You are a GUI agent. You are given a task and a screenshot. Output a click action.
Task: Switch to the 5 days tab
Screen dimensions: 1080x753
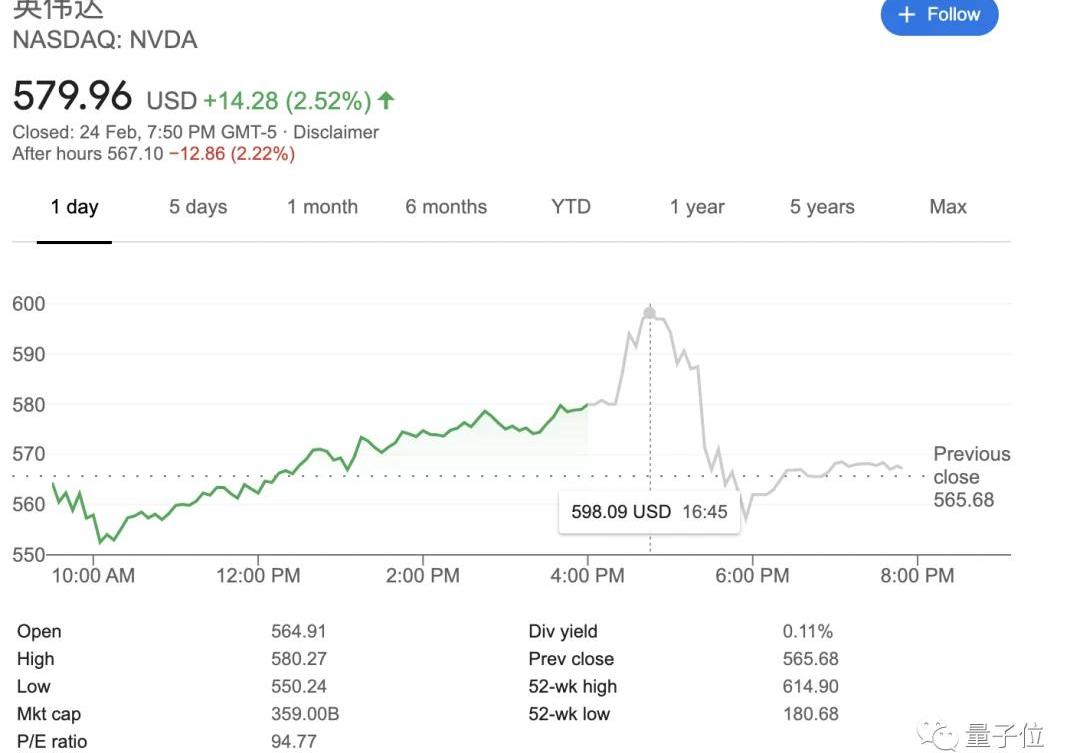click(198, 207)
